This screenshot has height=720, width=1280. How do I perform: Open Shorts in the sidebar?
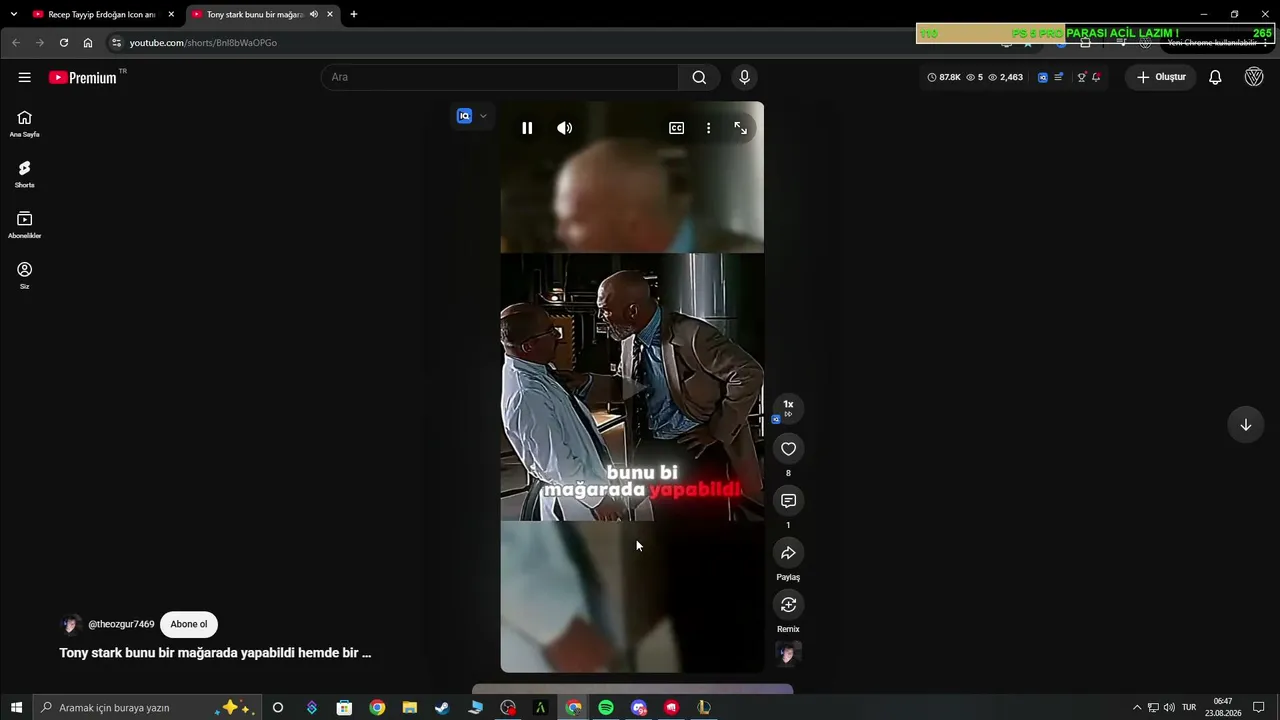(x=25, y=175)
